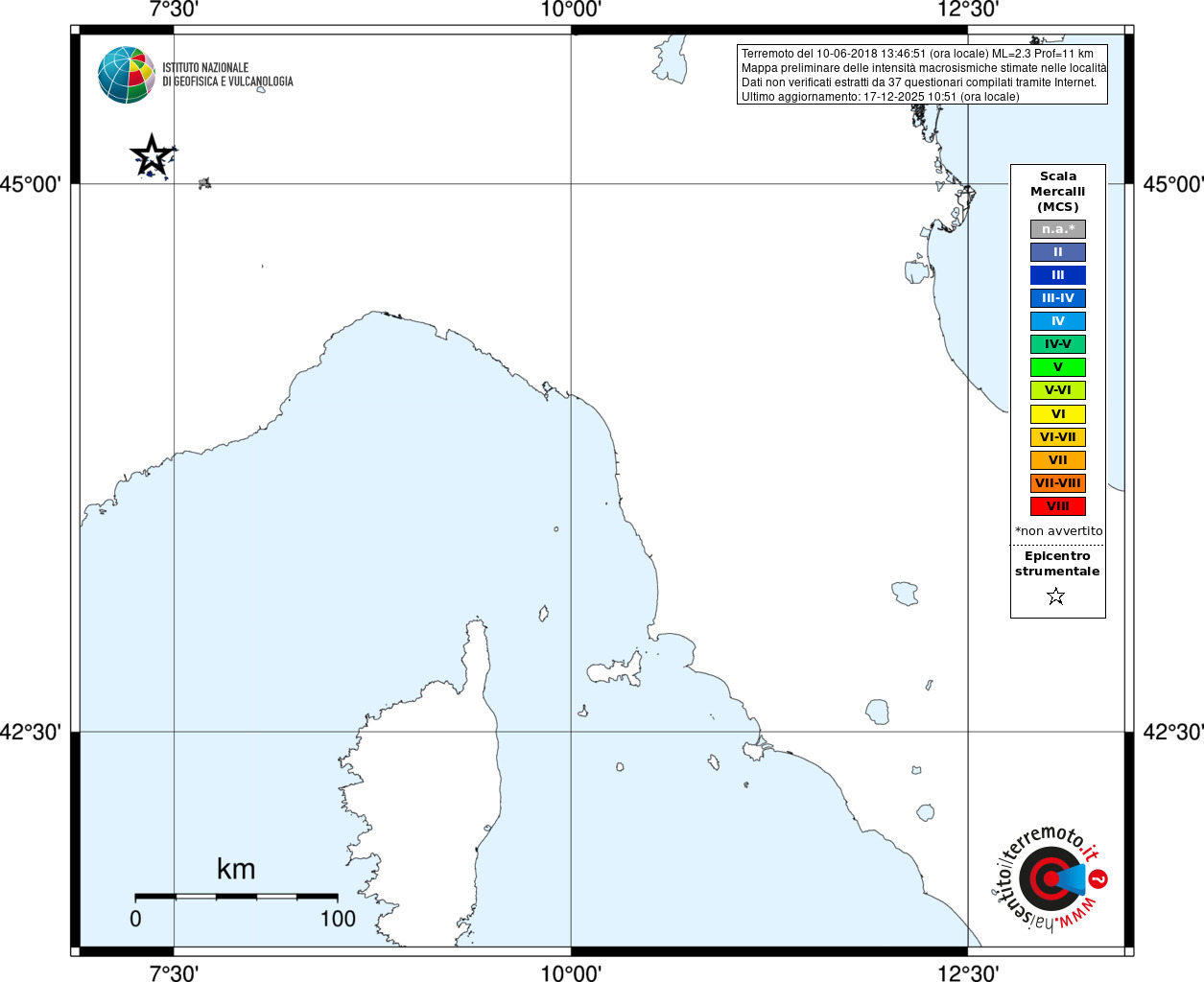
Task: Select the VII-VIII intensity swatch
Action: (1058, 483)
